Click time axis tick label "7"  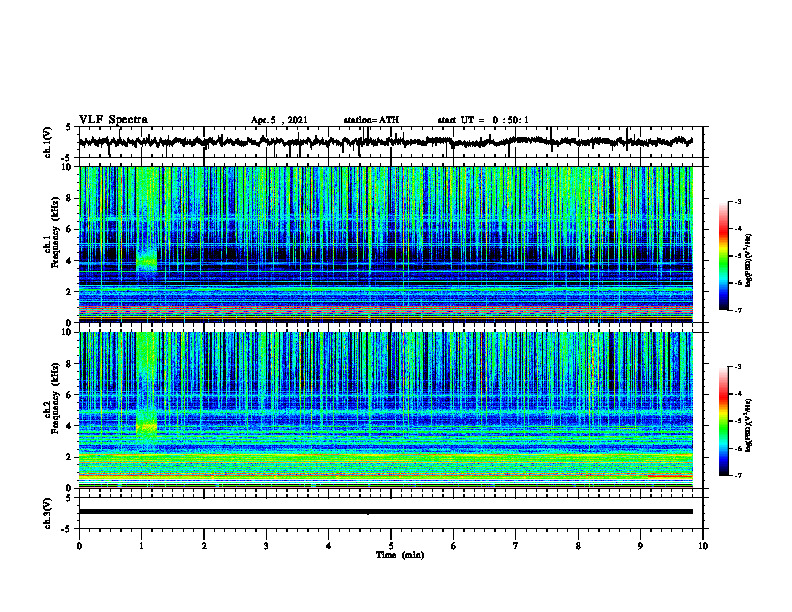tap(516, 546)
